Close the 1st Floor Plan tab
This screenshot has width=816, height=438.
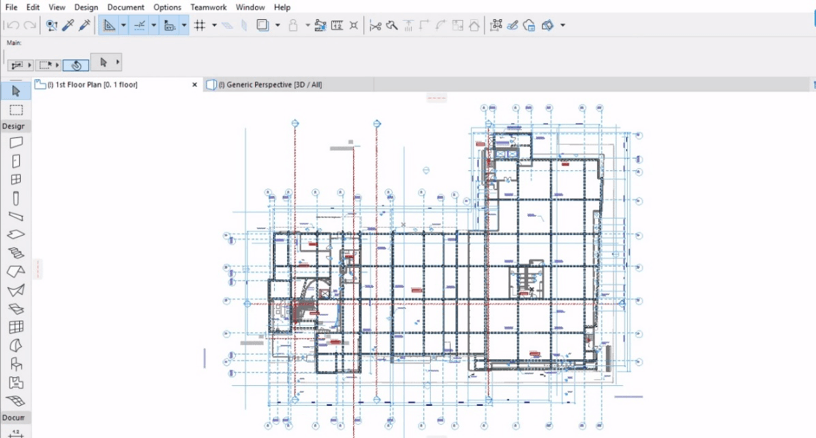[195, 85]
